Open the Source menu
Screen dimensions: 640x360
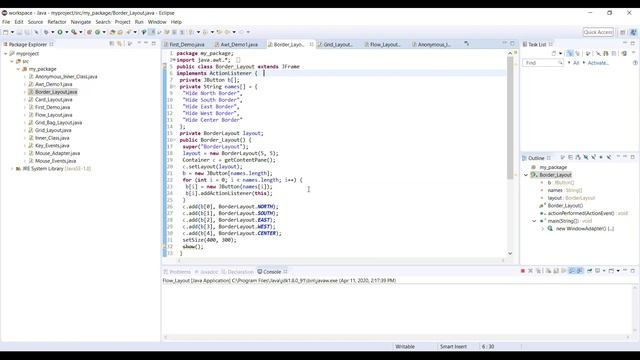[35, 22]
